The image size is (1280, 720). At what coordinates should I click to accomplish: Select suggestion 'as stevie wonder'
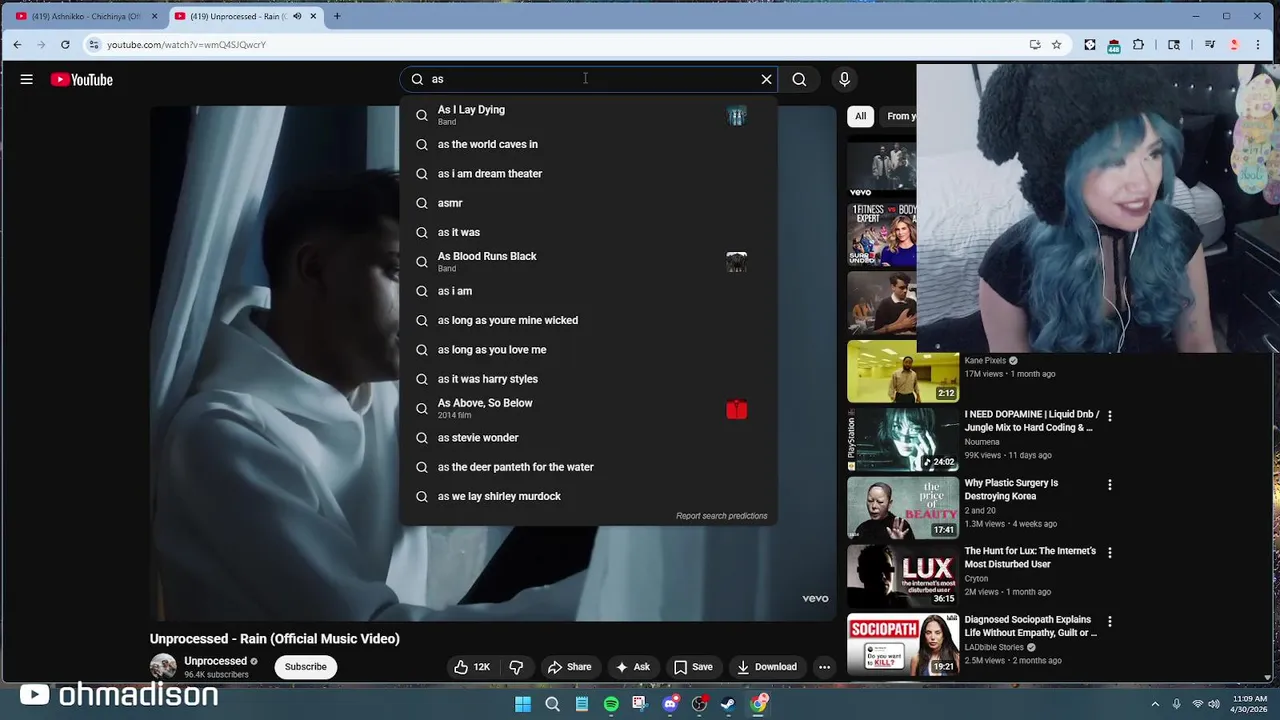pyautogui.click(x=588, y=437)
